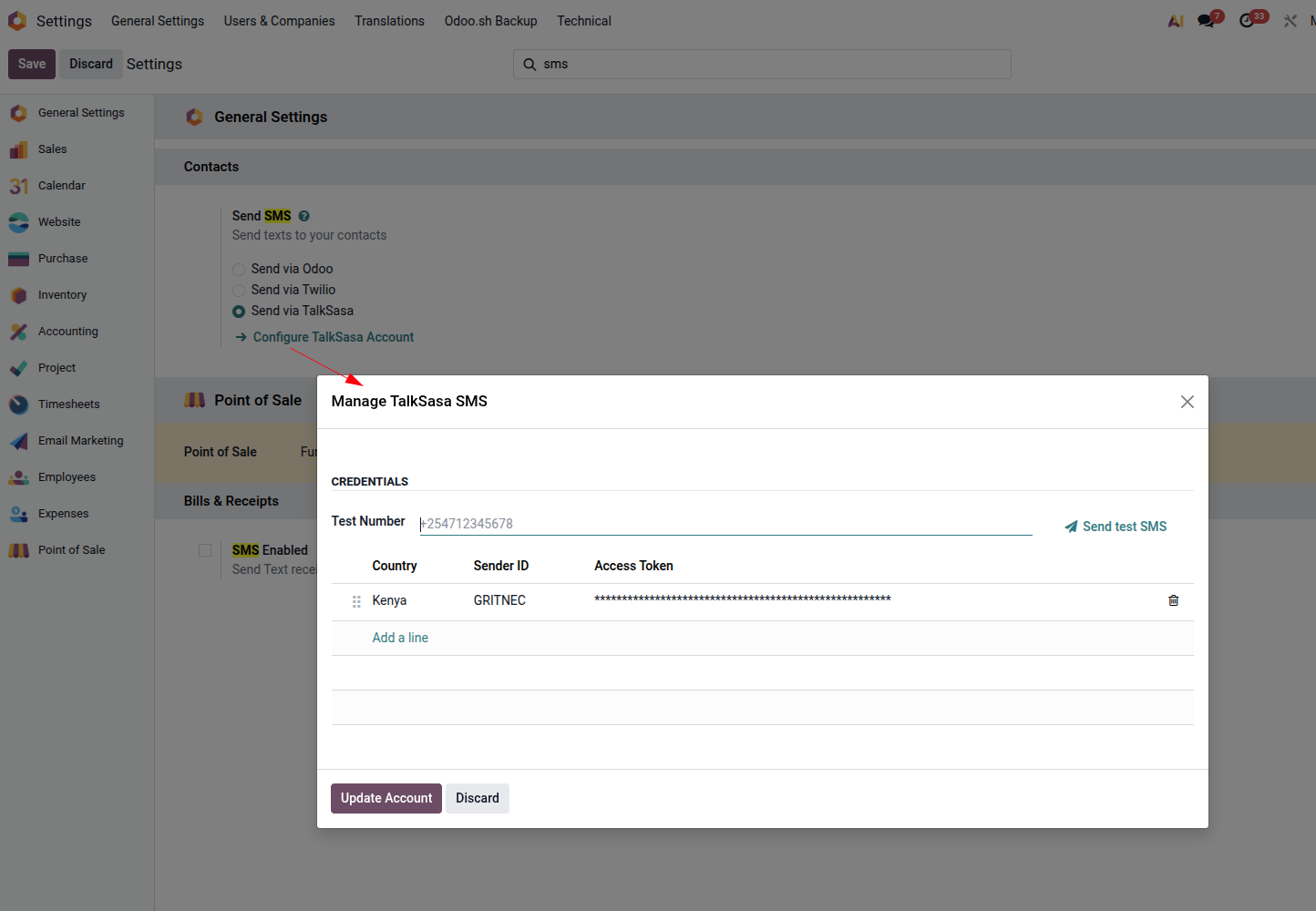1316x911 pixels.
Task: Select the Send via Odoo radio option
Action: pos(239,270)
